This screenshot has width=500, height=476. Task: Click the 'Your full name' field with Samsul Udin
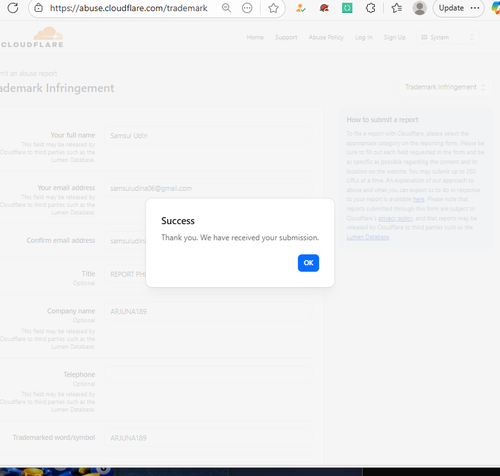click(208, 136)
